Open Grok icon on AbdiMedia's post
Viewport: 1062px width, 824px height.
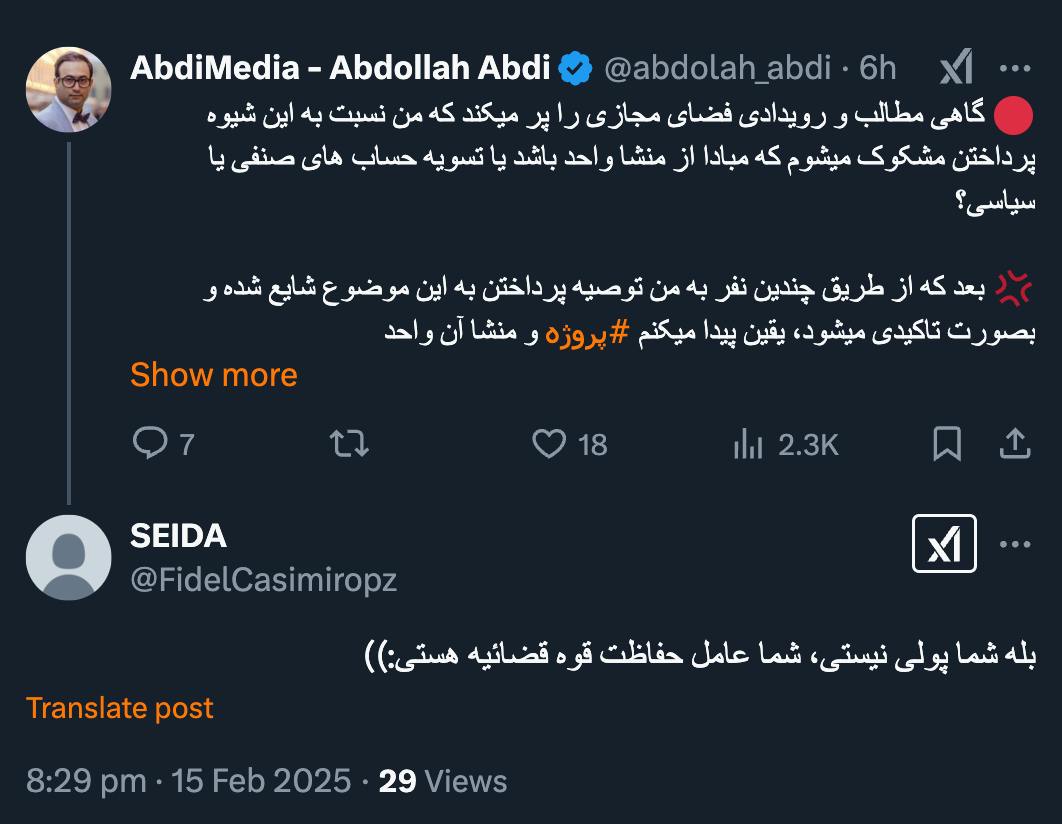click(956, 66)
